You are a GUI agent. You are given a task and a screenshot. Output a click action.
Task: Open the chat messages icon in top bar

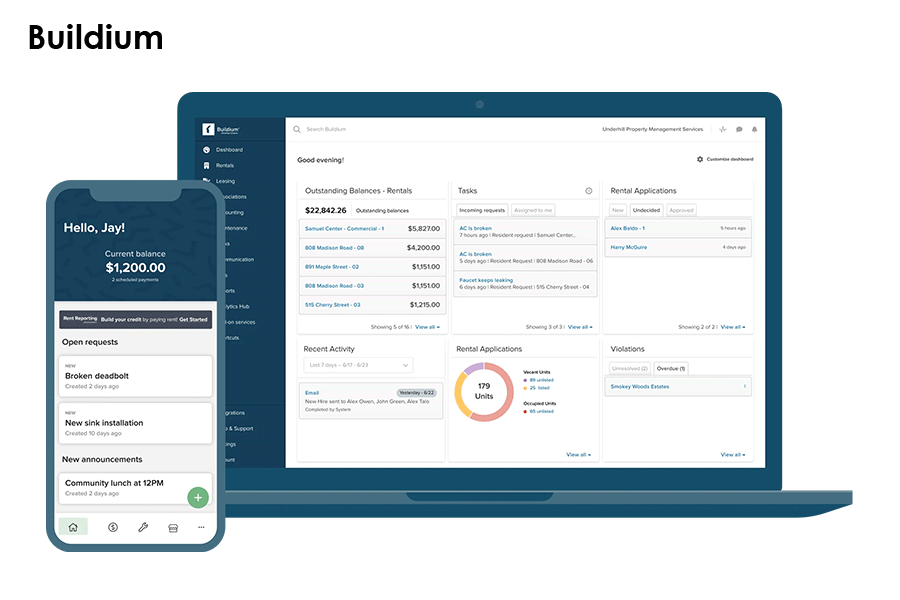click(739, 129)
